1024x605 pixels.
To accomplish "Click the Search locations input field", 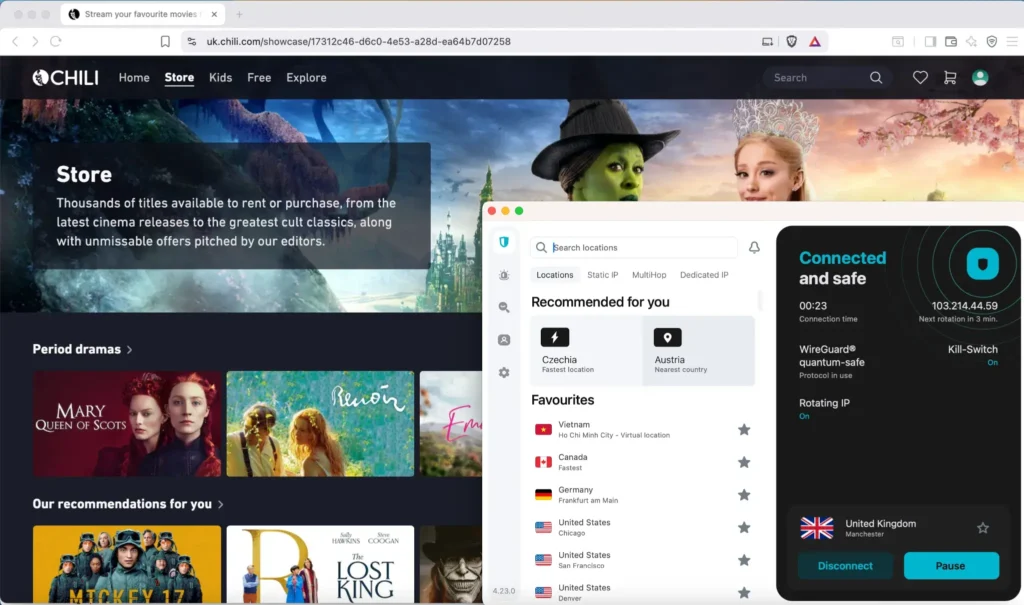I will (x=633, y=247).
